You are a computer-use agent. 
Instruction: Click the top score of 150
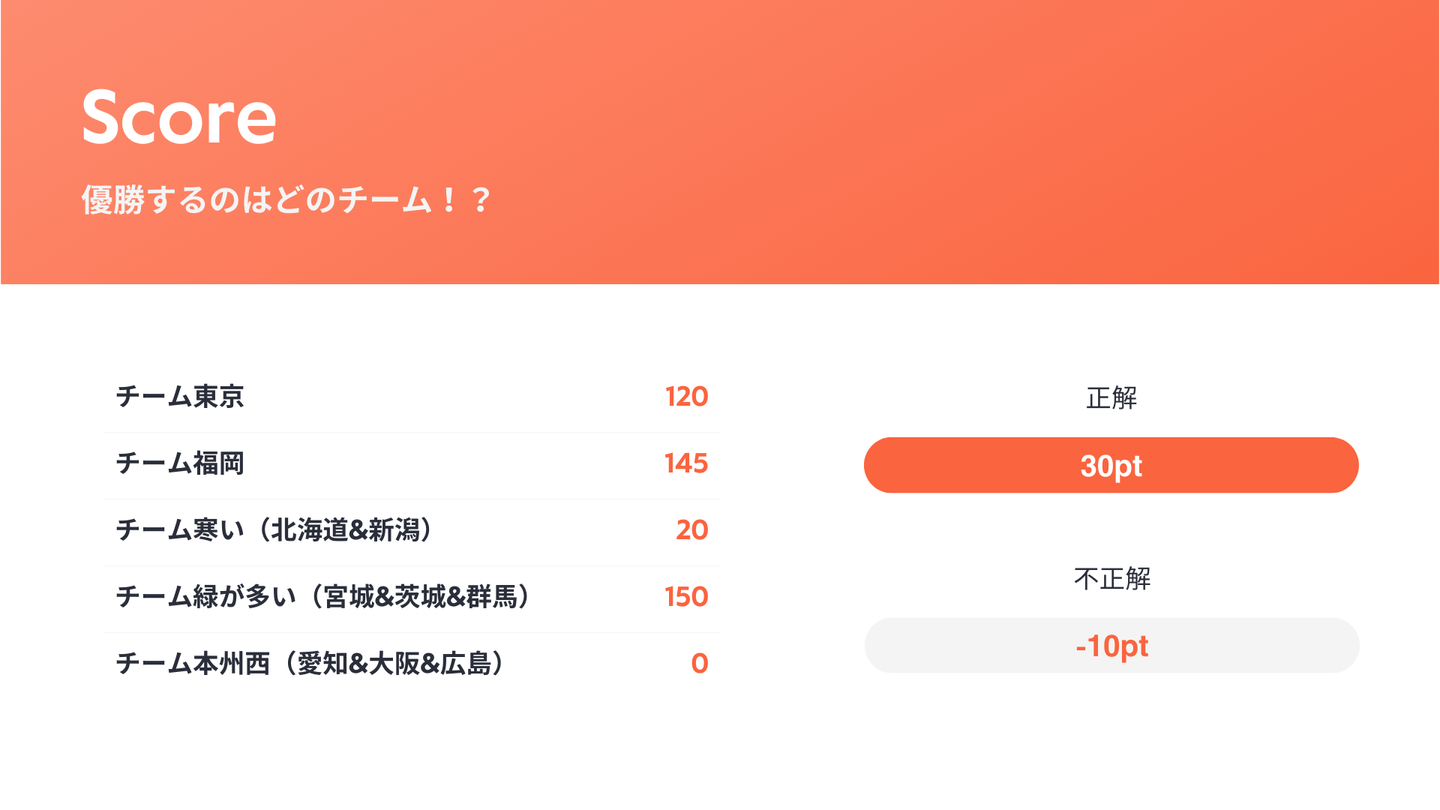click(x=686, y=597)
